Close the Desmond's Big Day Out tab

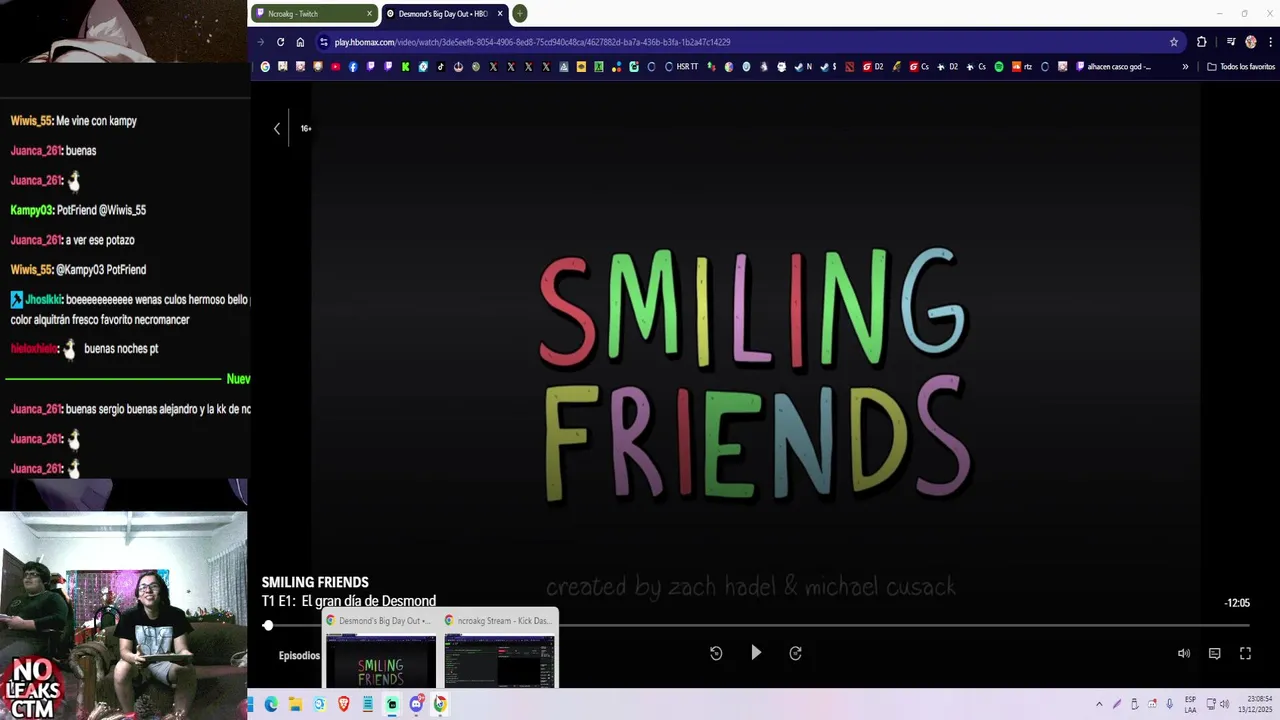coord(499,14)
